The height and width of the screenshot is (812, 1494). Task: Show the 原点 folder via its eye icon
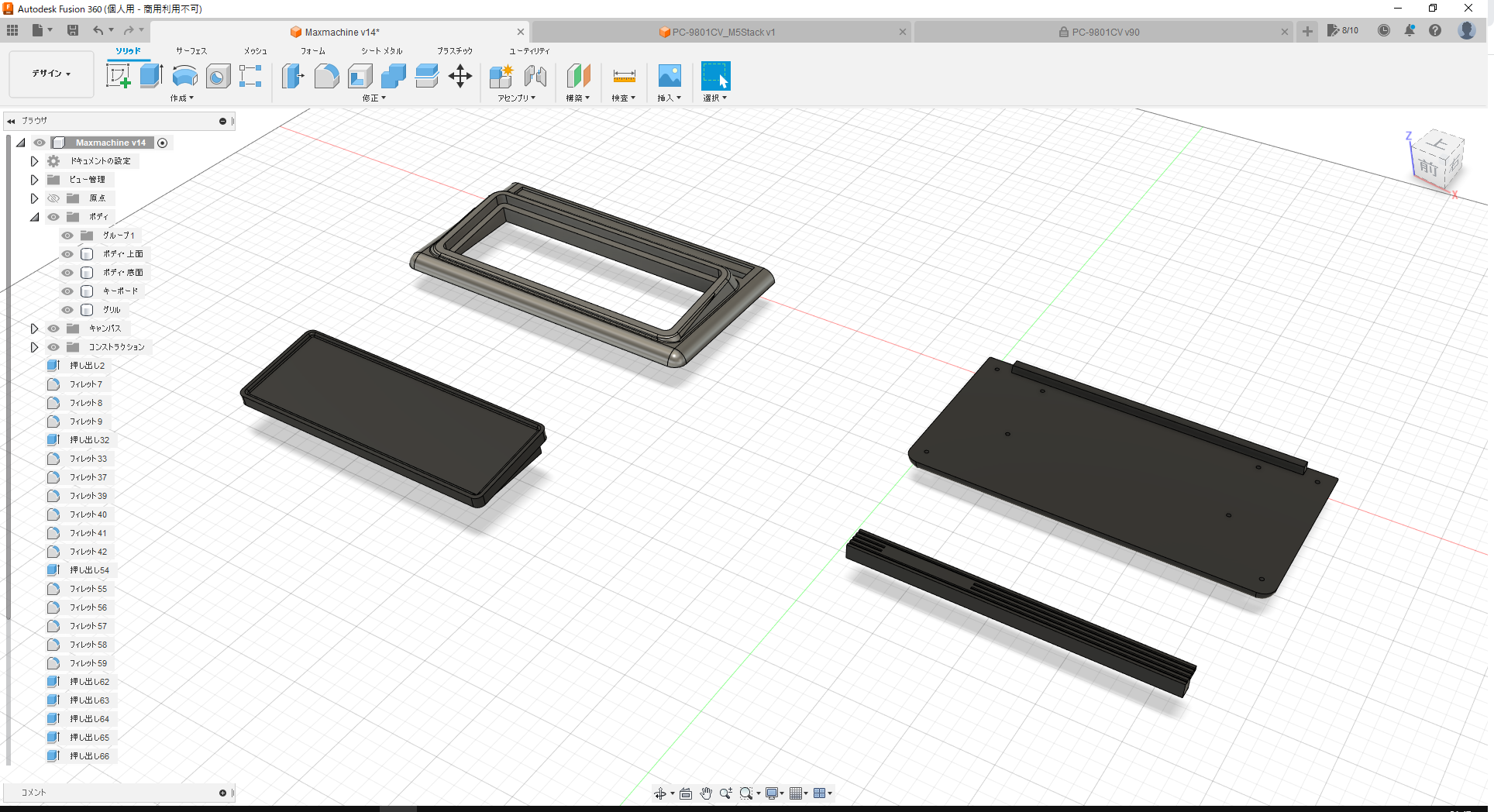(53, 198)
